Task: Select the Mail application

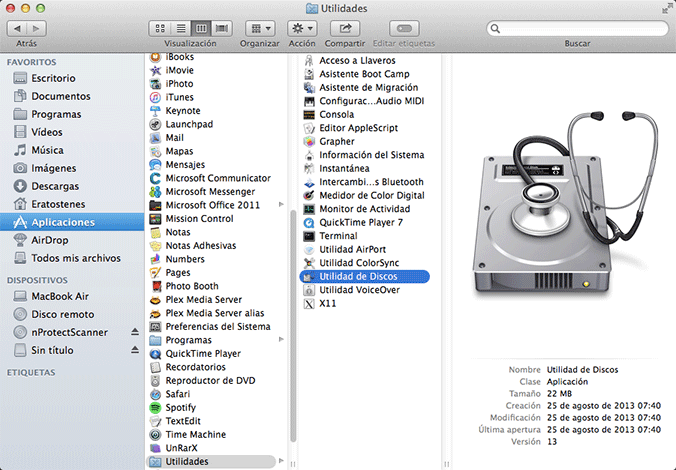Action: [175, 138]
